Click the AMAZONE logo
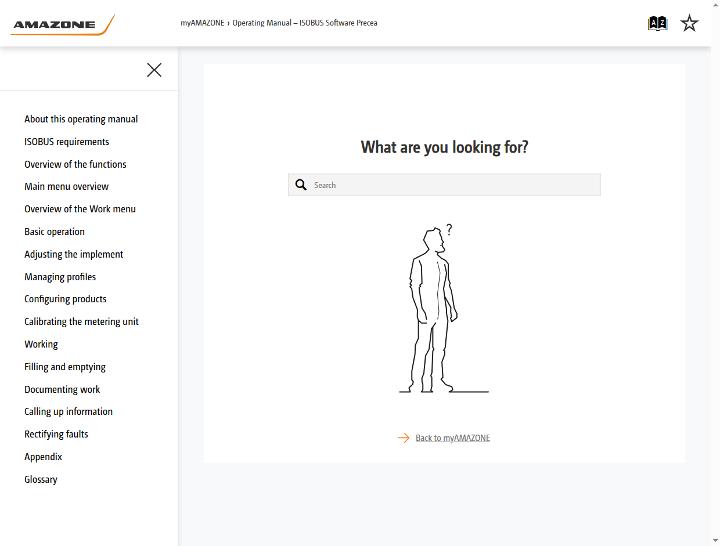This screenshot has width=720, height=546. click(x=62, y=24)
